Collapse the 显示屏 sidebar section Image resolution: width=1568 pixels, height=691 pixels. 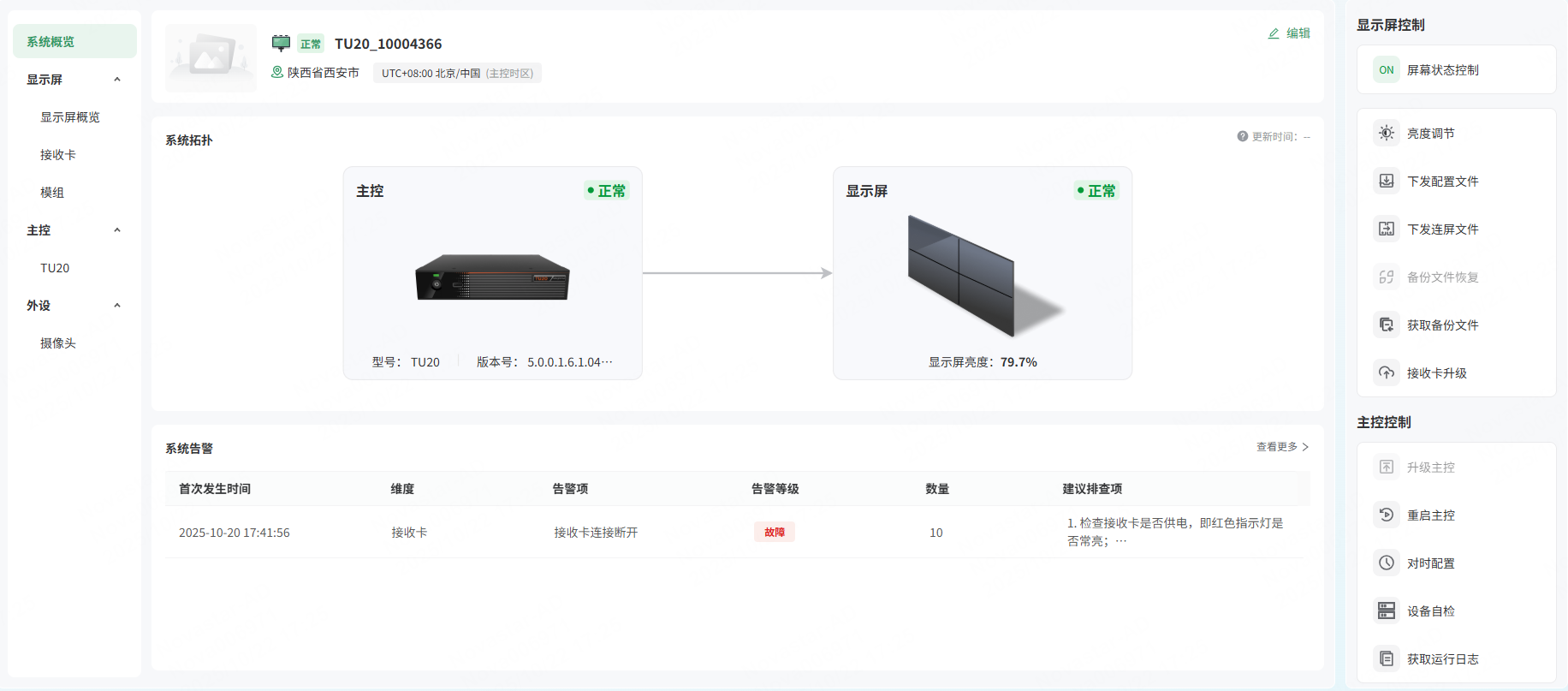(x=117, y=80)
